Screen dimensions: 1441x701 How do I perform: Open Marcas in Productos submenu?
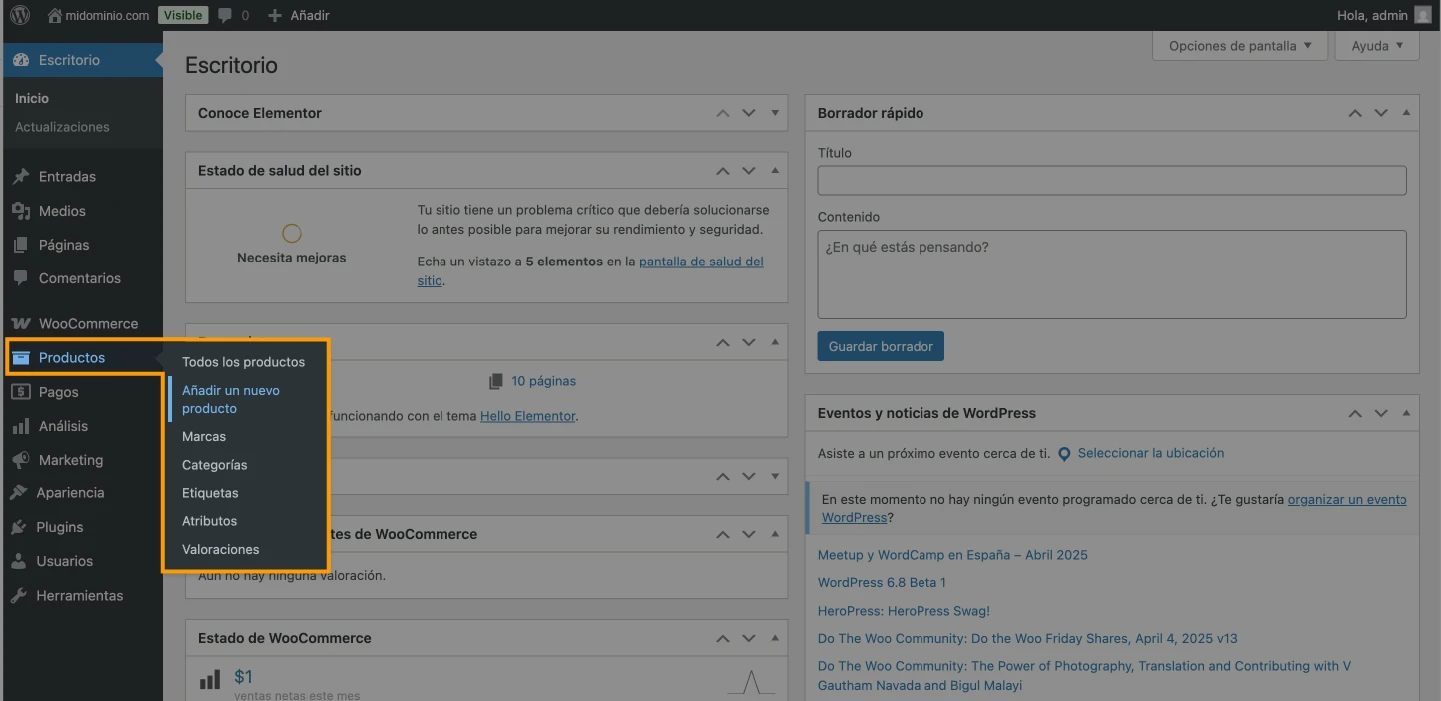coord(204,437)
